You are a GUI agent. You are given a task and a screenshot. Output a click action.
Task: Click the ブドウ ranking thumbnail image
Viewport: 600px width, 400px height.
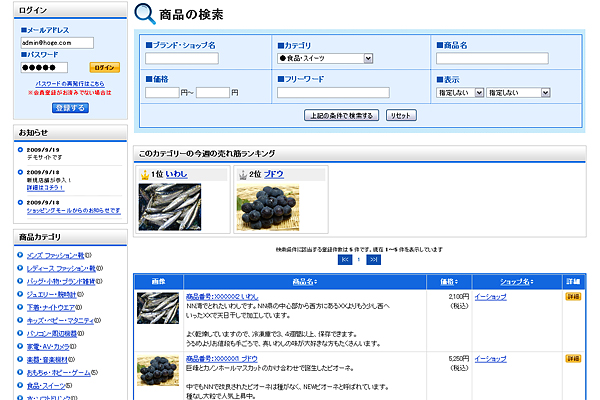click(266, 203)
